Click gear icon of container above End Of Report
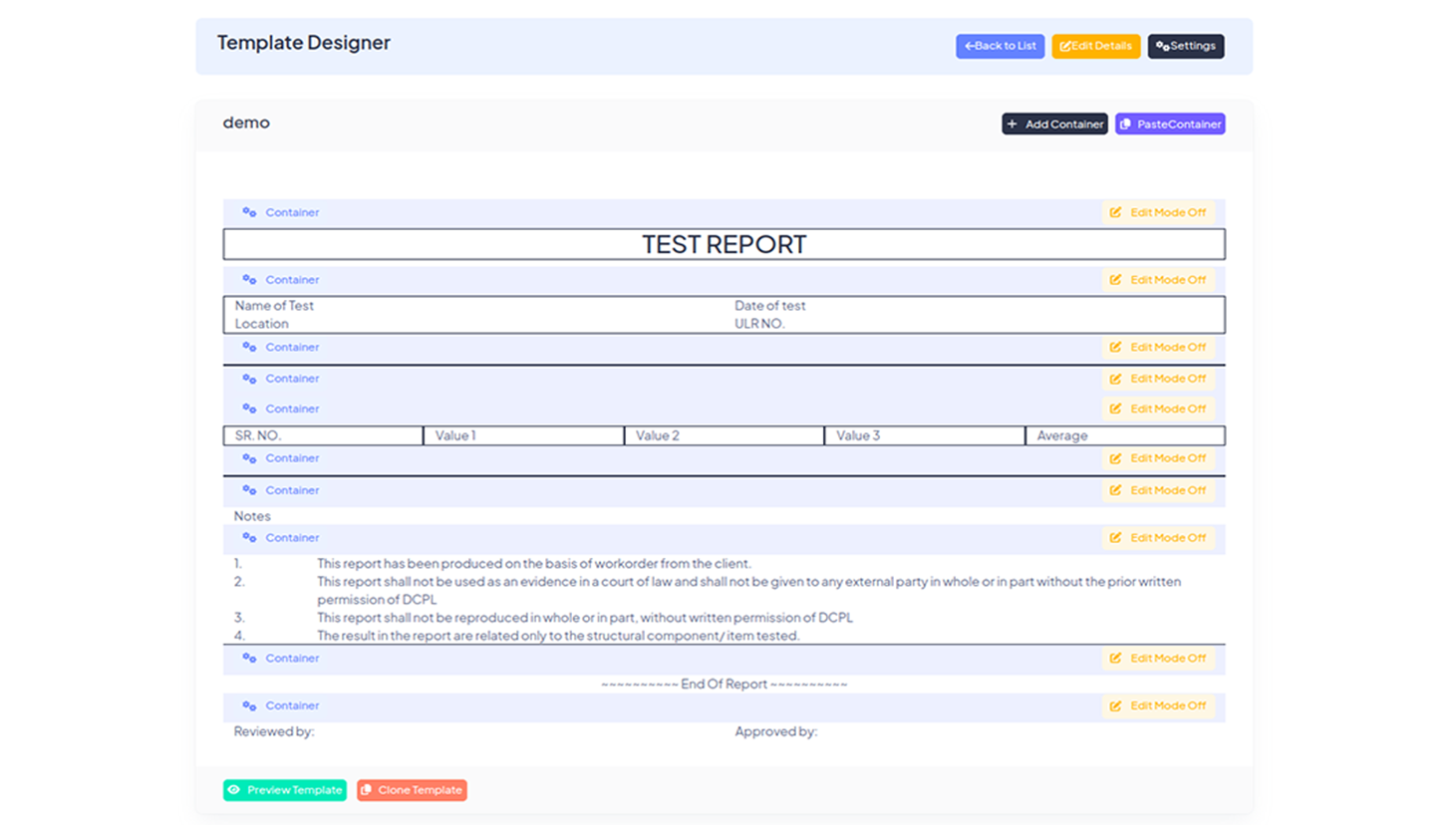The height and width of the screenshot is (825, 1456). (x=249, y=659)
